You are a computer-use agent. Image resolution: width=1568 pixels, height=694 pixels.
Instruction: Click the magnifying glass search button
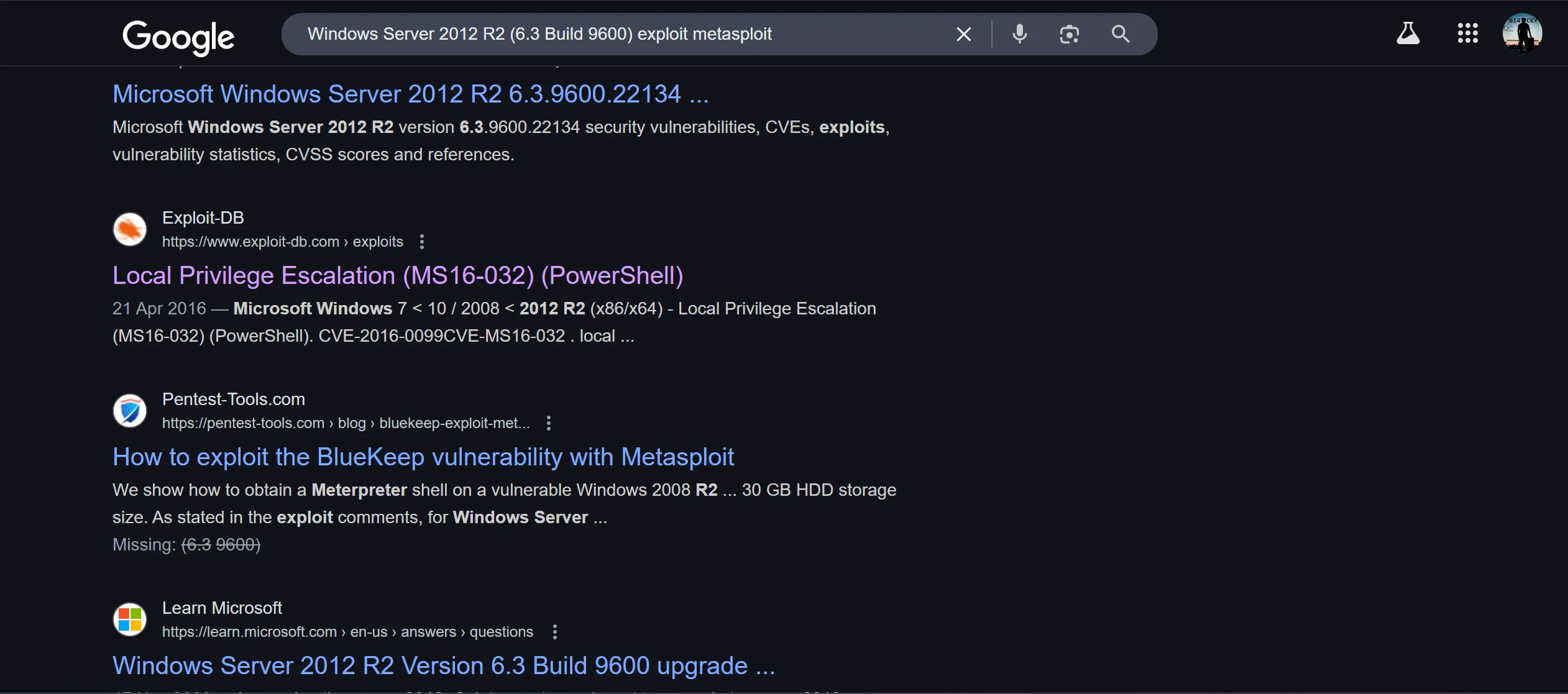(1120, 34)
